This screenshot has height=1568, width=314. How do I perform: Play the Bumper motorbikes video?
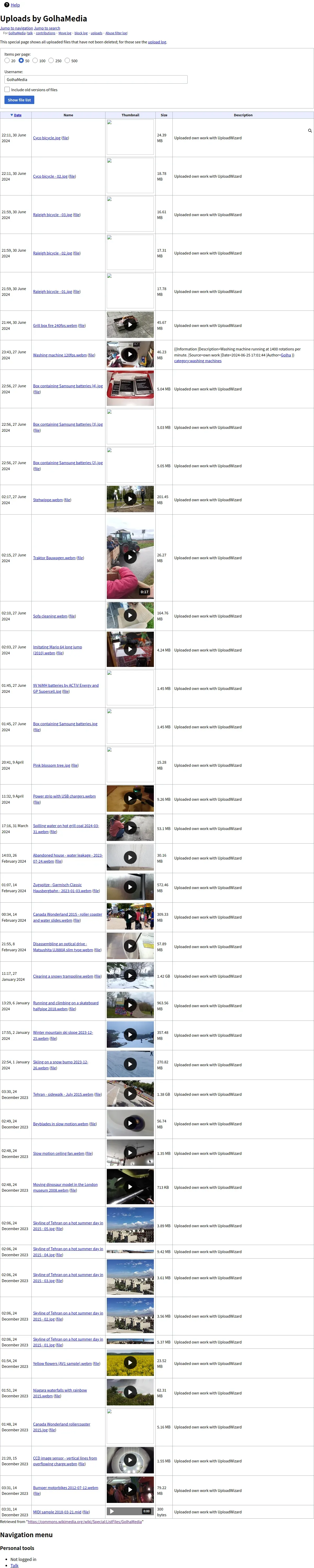tap(130, 1490)
